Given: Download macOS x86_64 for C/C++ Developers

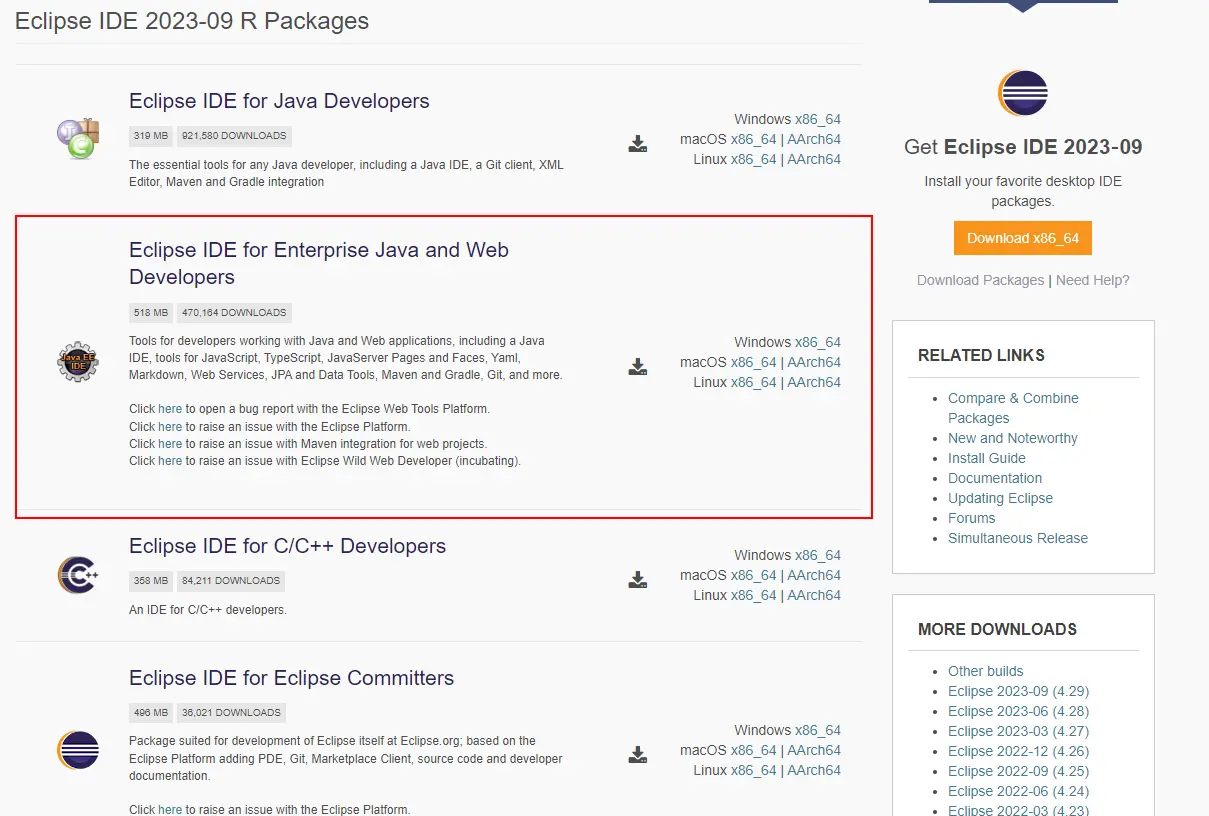Looking at the screenshot, I should click(x=754, y=575).
